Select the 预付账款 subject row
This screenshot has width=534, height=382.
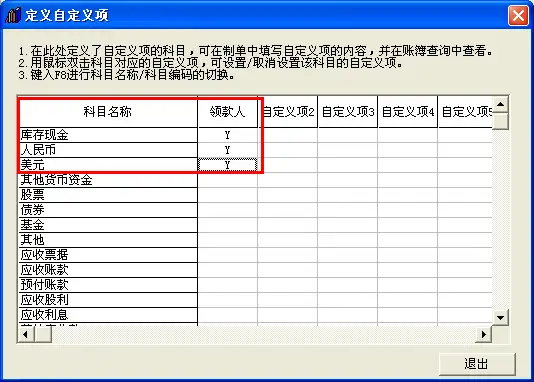click(x=108, y=285)
